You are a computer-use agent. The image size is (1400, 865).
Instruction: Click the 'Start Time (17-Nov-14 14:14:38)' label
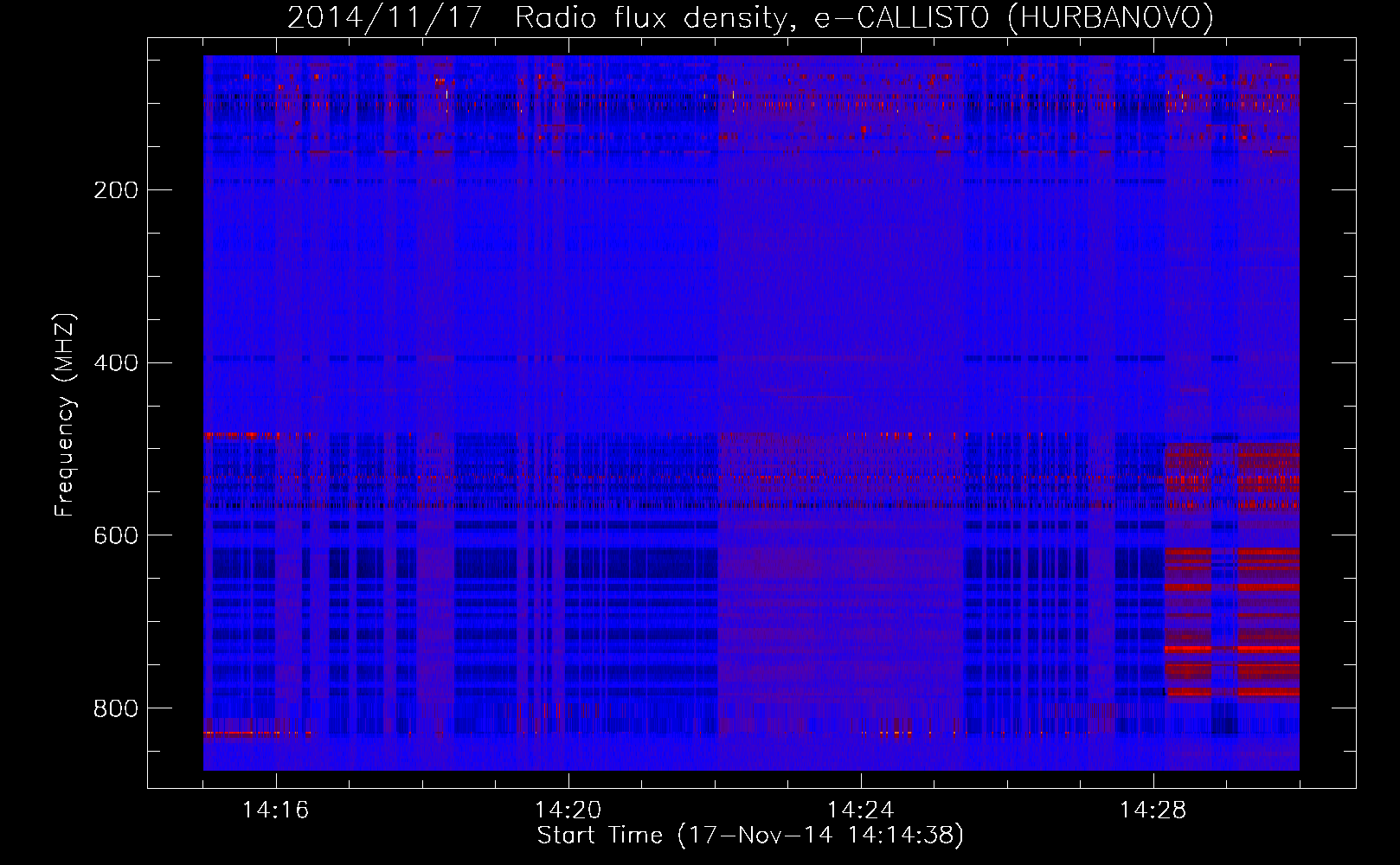pyautogui.click(x=750, y=836)
